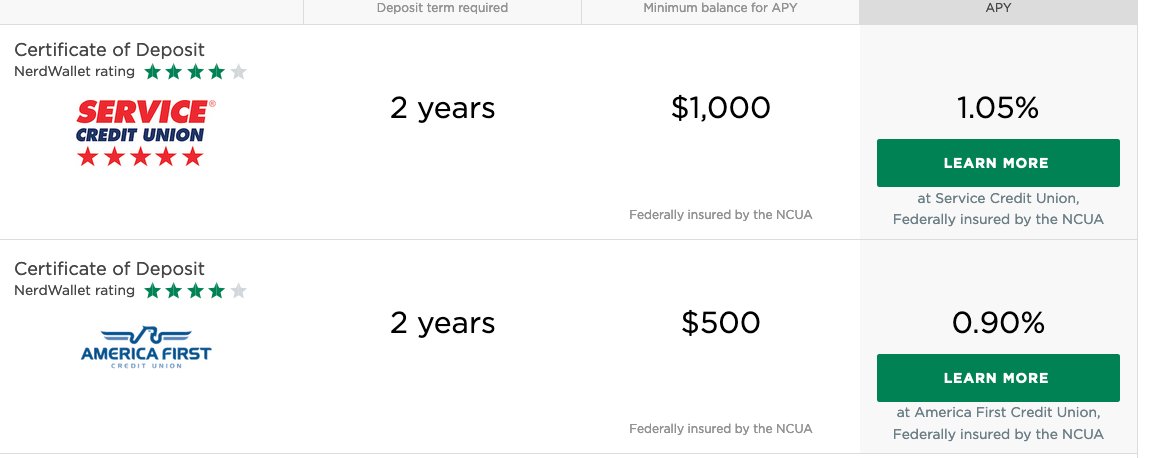Viewport: 1163px width, 458px height.
Task: Click the 0.90% APY value
Action: [x=997, y=323]
